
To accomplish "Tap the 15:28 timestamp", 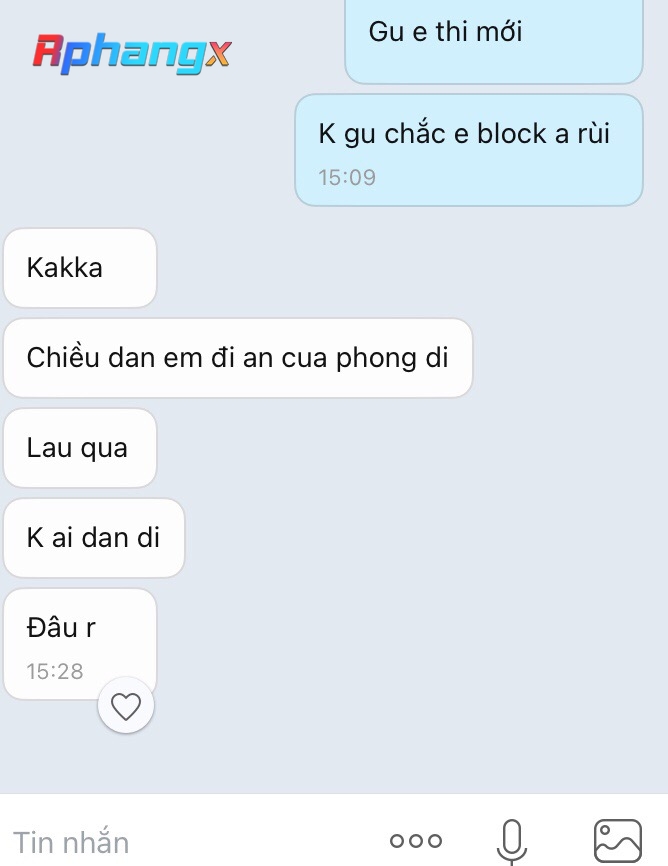I will [55, 672].
